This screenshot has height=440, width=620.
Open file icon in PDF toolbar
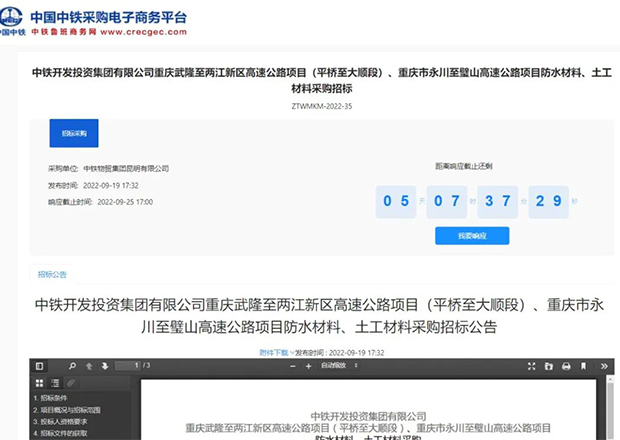coord(548,366)
